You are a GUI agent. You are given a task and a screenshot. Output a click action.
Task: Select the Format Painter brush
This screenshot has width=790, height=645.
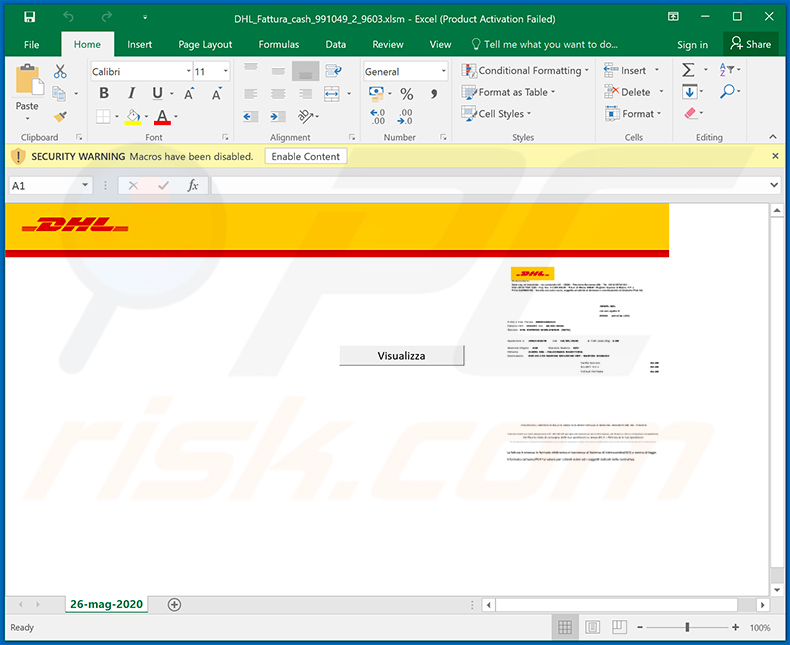60,116
